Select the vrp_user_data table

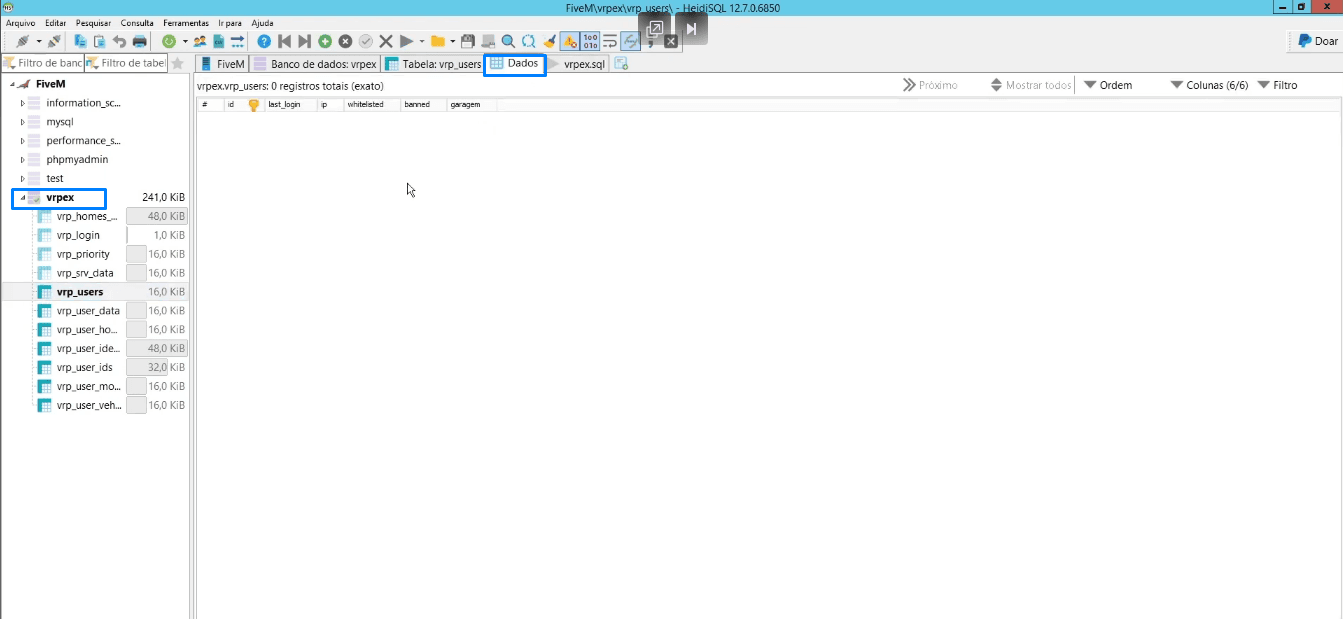(88, 311)
